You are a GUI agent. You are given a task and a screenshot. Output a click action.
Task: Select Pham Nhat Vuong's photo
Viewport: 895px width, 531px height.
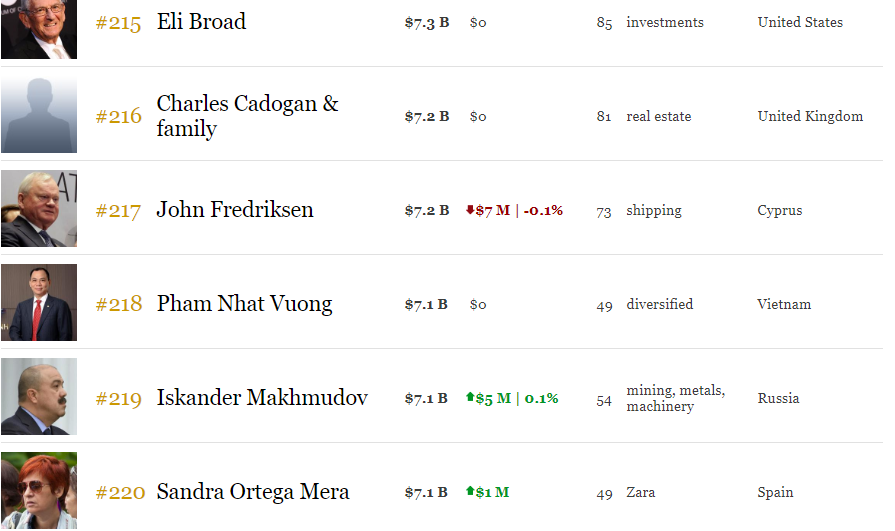(38, 303)
